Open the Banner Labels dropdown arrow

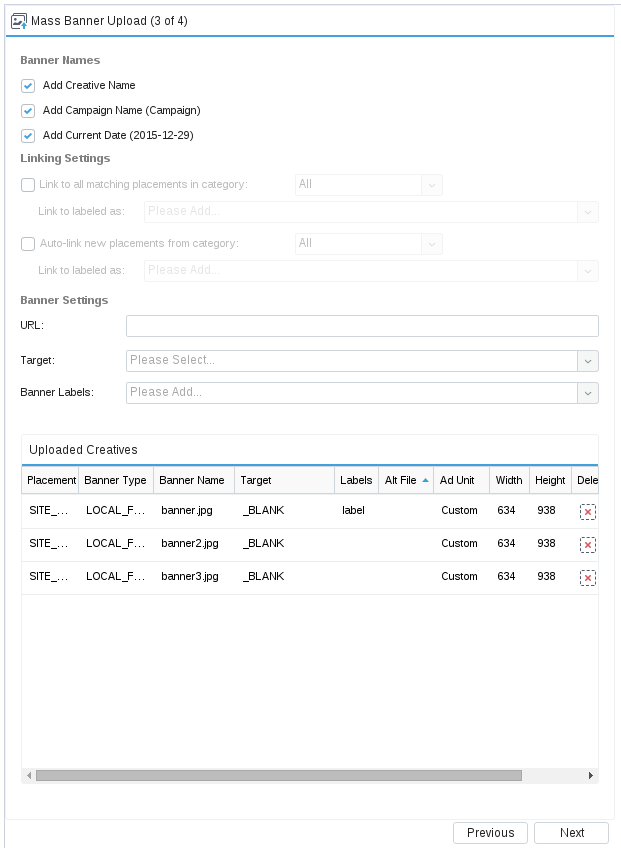coord(587,393)
